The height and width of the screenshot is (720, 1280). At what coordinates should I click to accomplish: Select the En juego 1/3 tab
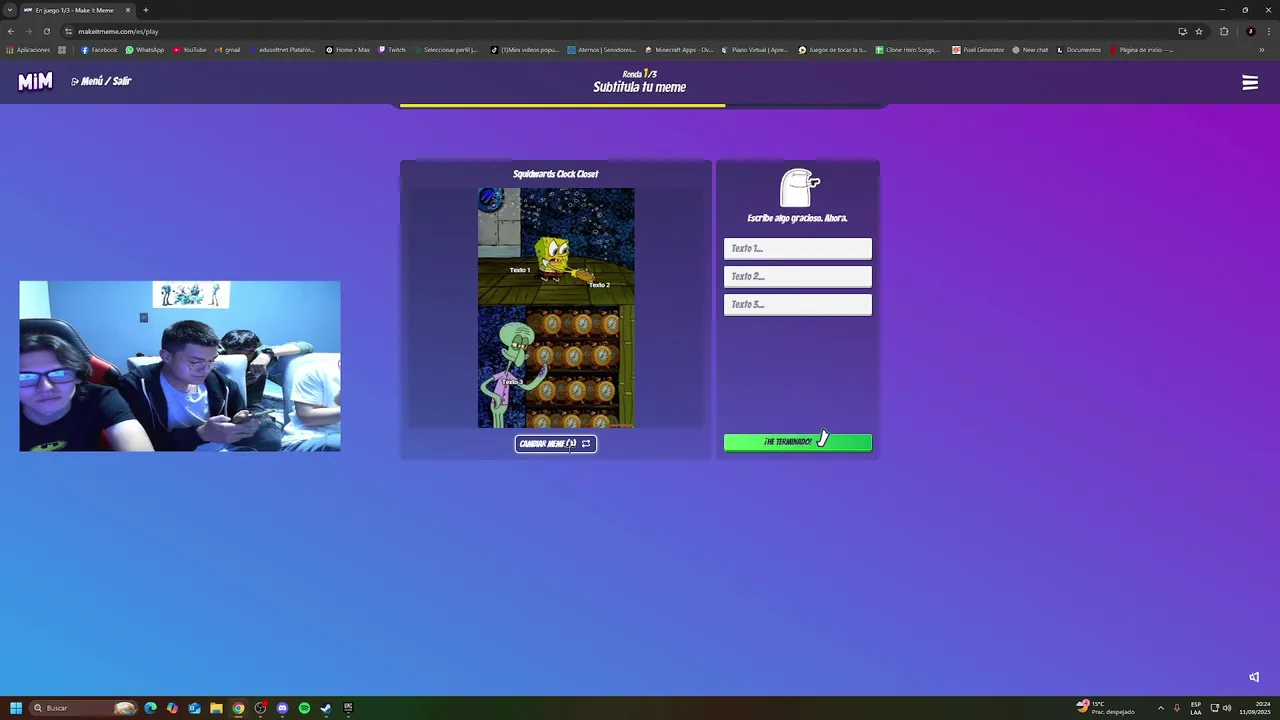pyautogui.click(x=76, y=10)
